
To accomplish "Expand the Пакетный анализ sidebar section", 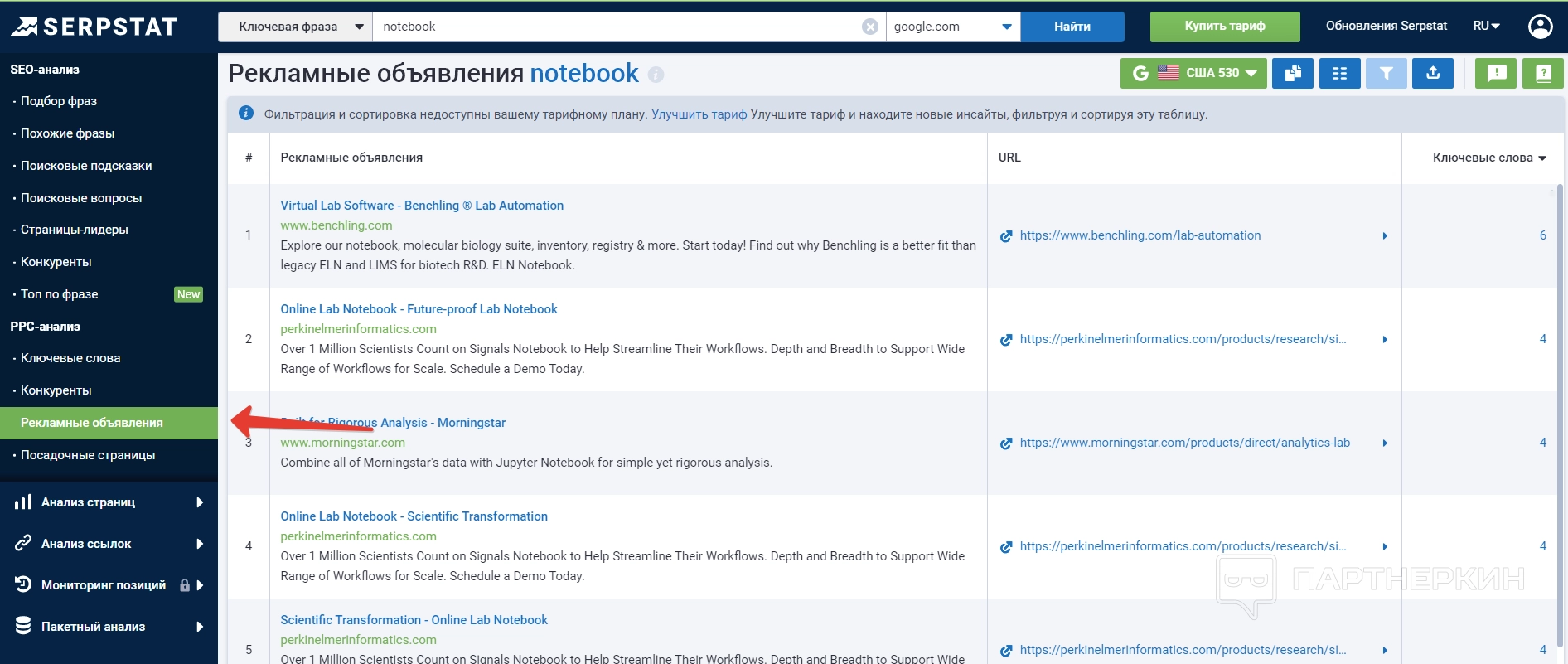I will pos(109,627).
